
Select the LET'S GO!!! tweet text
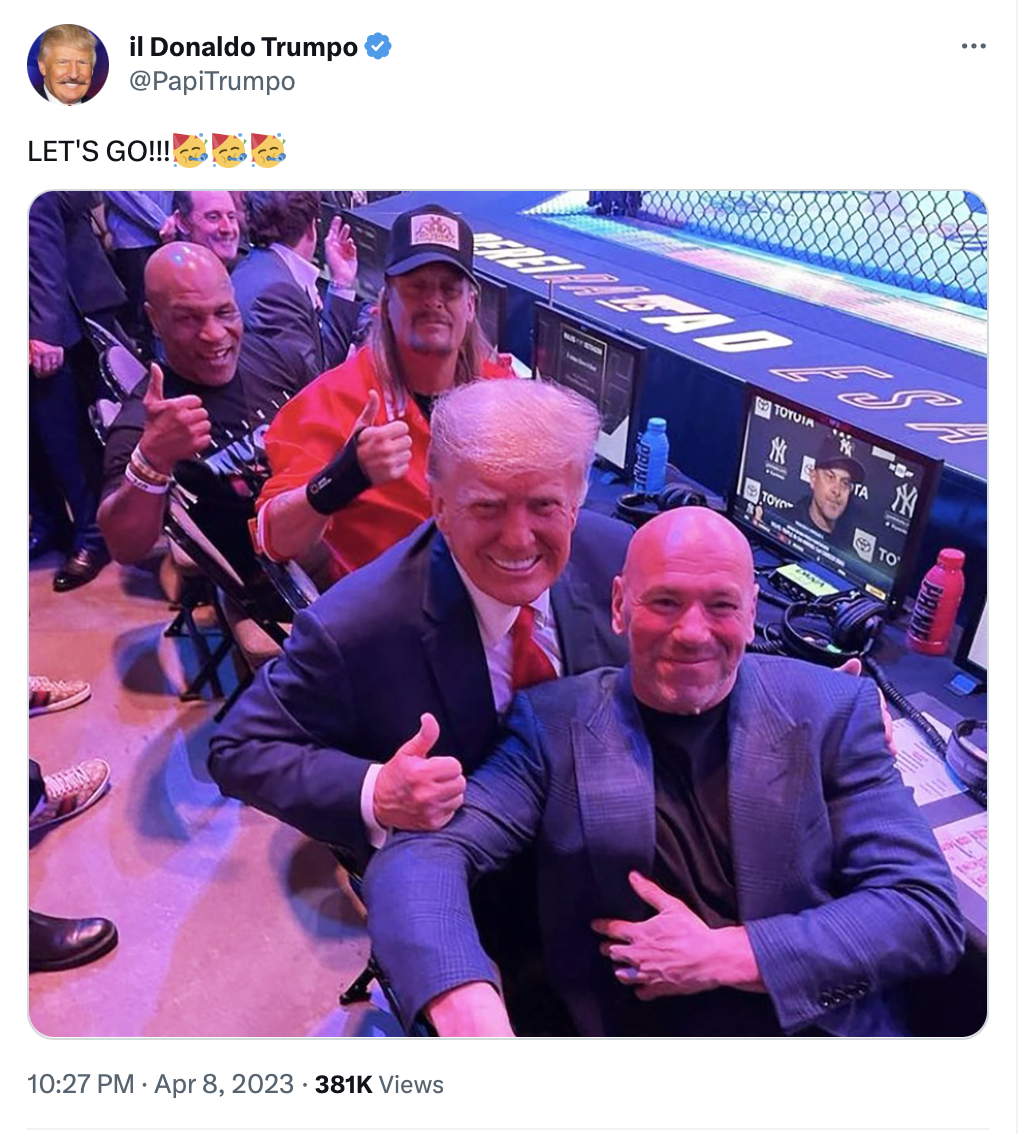pyautogui.click(x=98, y=151)
